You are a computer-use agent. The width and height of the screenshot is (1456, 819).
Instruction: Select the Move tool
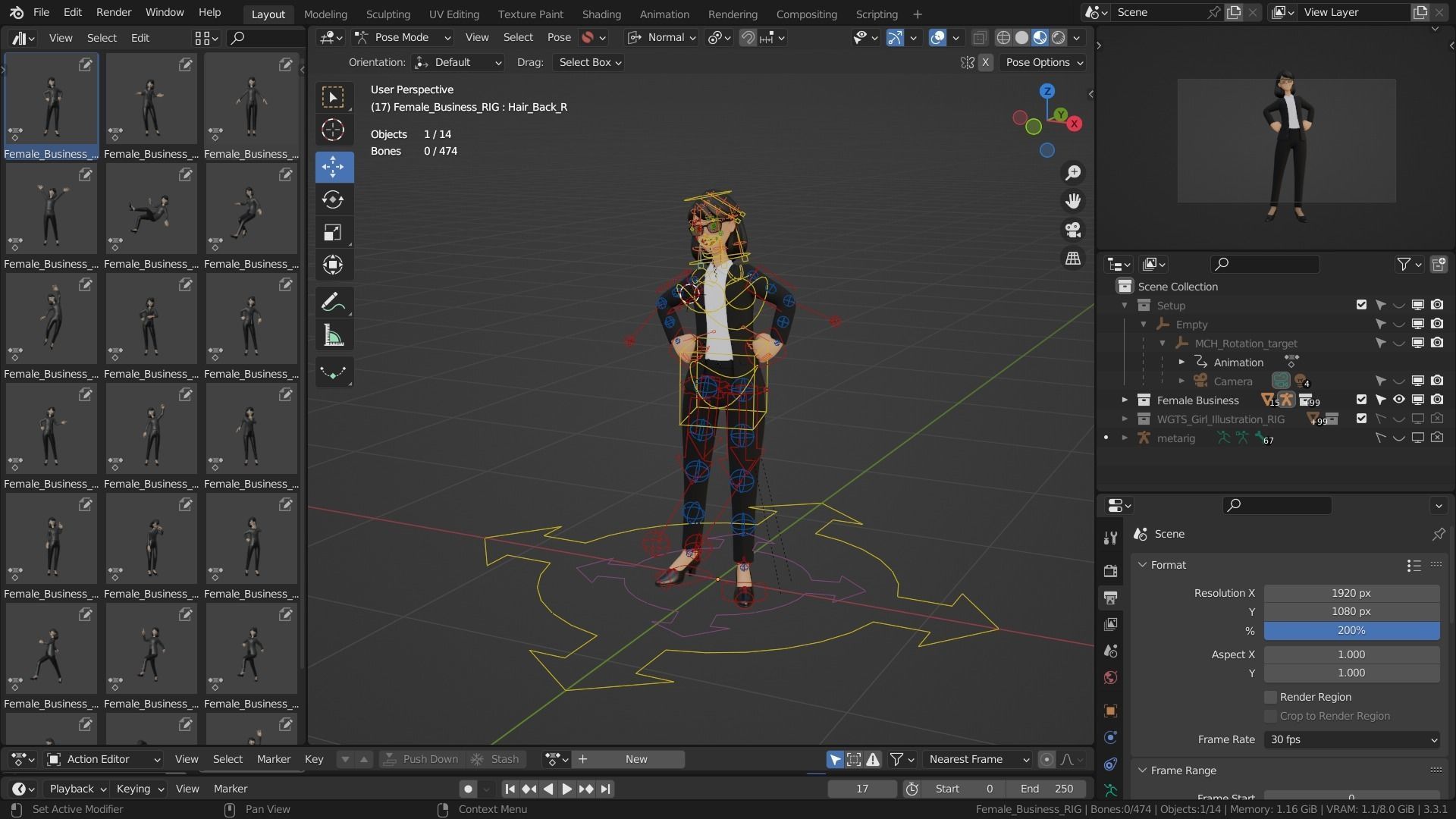pyautogui.click(x=334, y=167)
